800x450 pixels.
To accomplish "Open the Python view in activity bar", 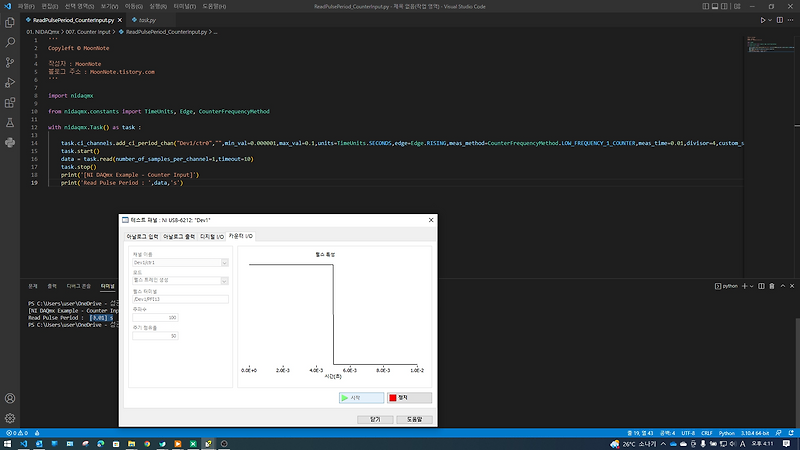I will [x=10, y=142].
